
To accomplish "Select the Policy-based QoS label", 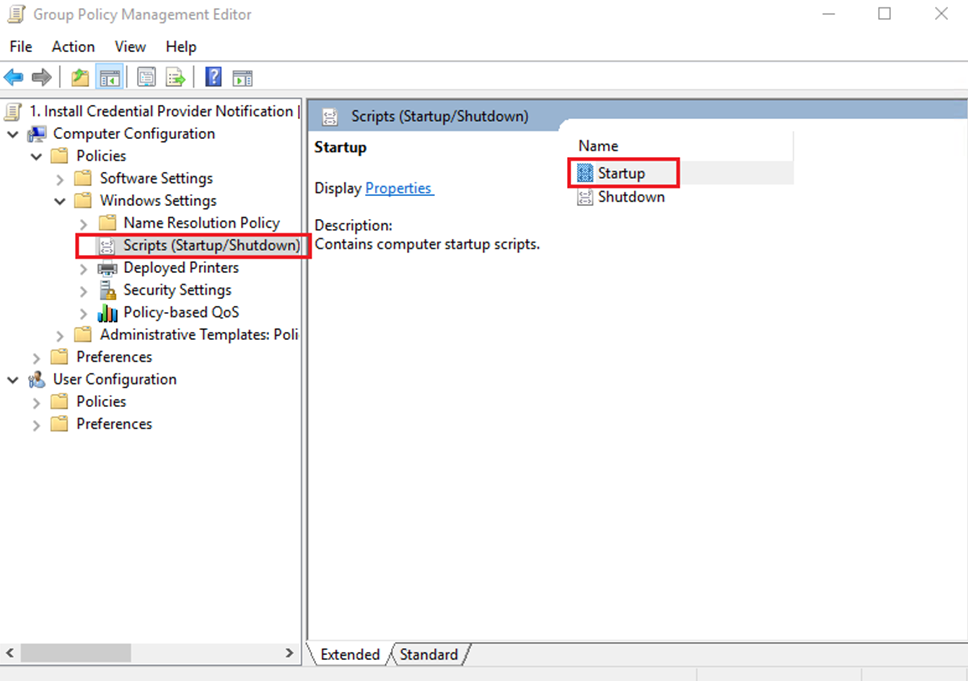I will [181, 312].
